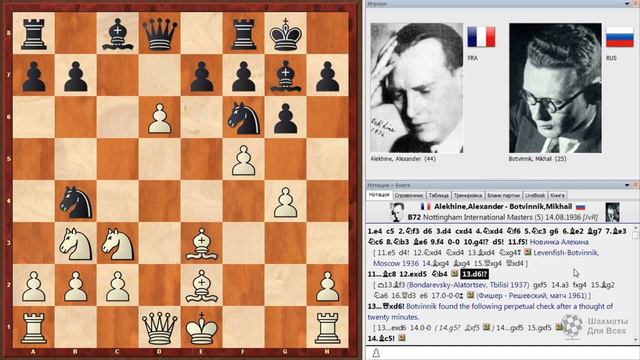This screenshot has height=360, width=640.
Task: Select the white king on e1
Action: tap(201, 327)
